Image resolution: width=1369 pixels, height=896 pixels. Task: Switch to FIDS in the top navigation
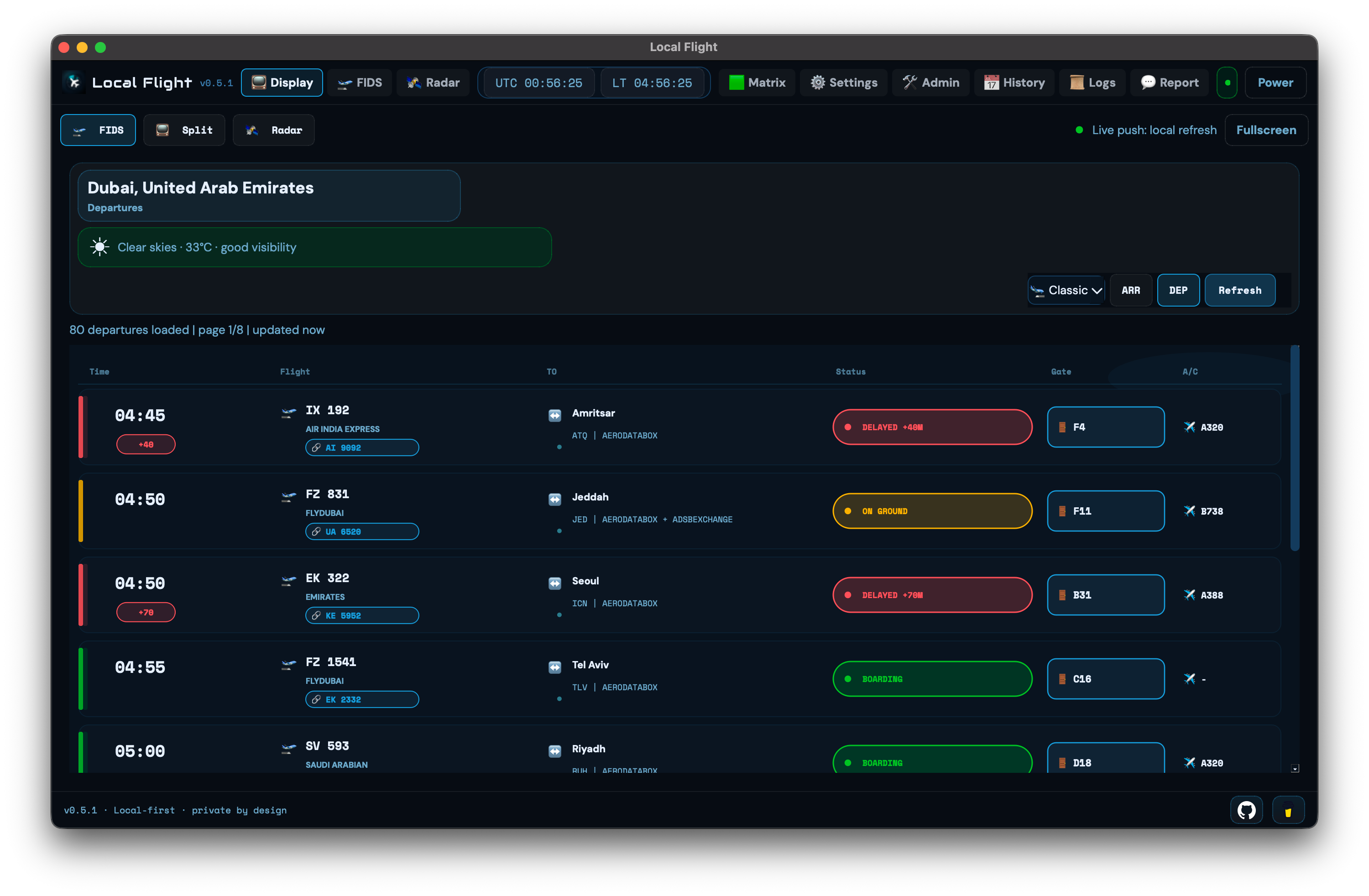360,83
